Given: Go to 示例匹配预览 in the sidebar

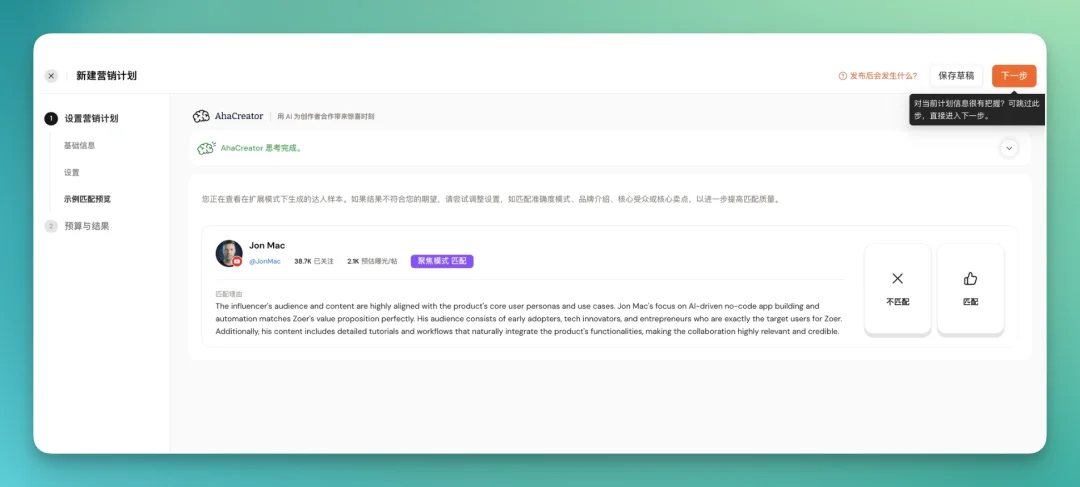Looking at the screenshot, I should [87, 199].
